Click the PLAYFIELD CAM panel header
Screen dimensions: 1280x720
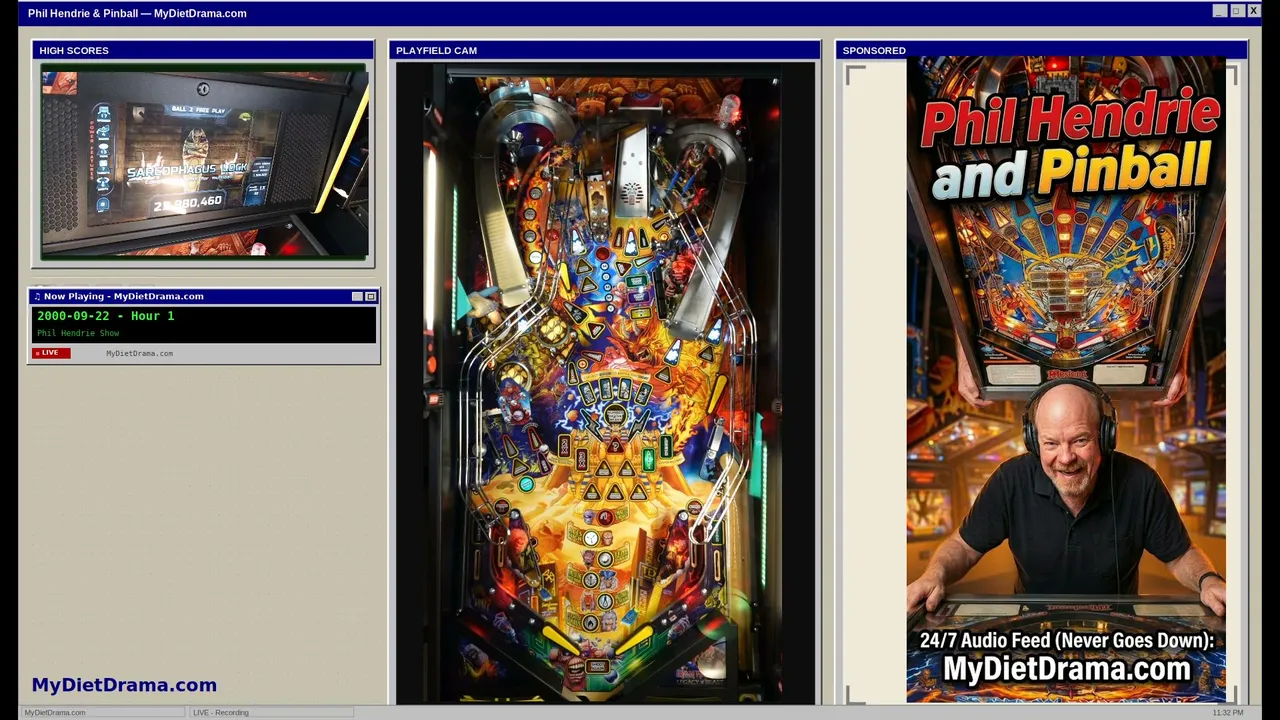point(605,50)
